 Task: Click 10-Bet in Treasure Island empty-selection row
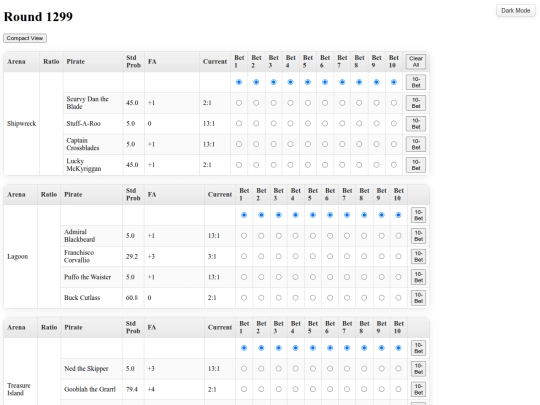point(418,348)
